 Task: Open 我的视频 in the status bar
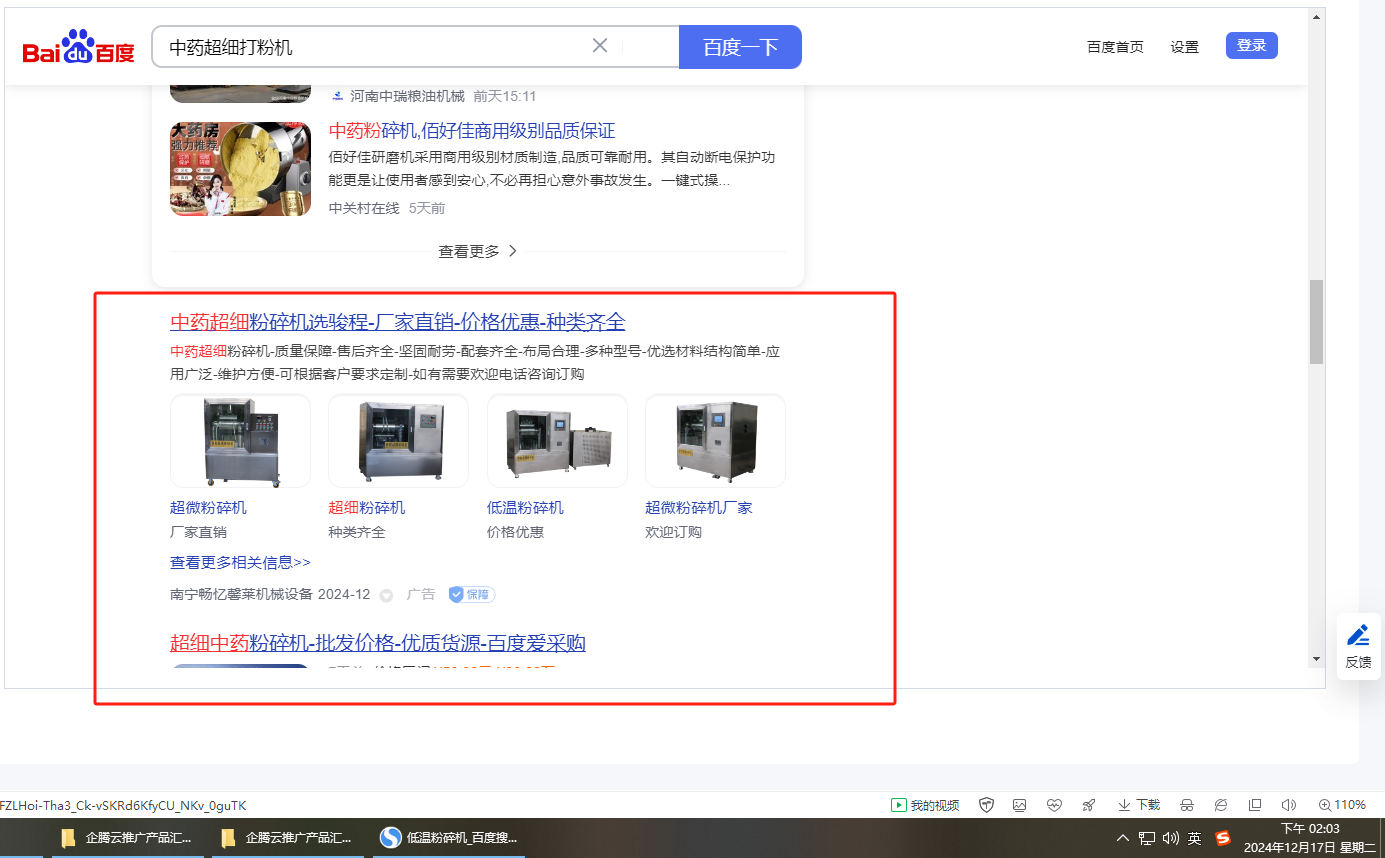(925, 805)
